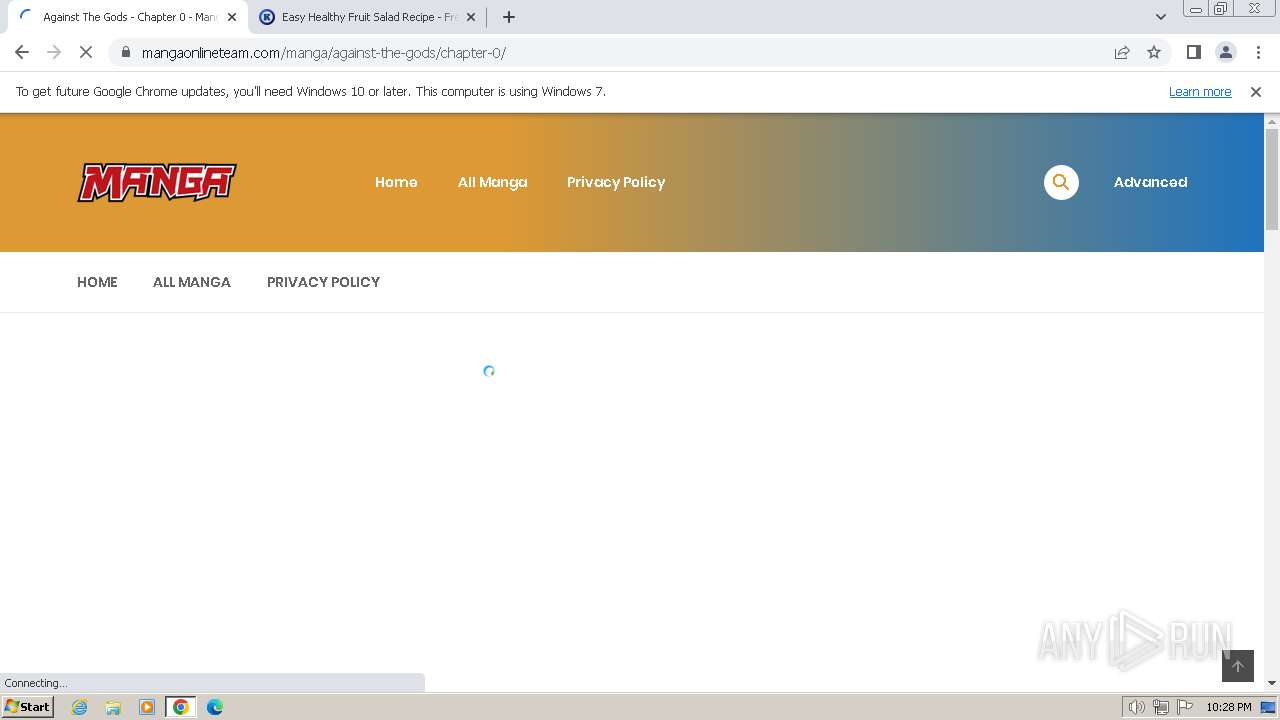Bookmark this page with star icon
The width and height of the screenshot is (1280, 720).
coord(1154,52)
